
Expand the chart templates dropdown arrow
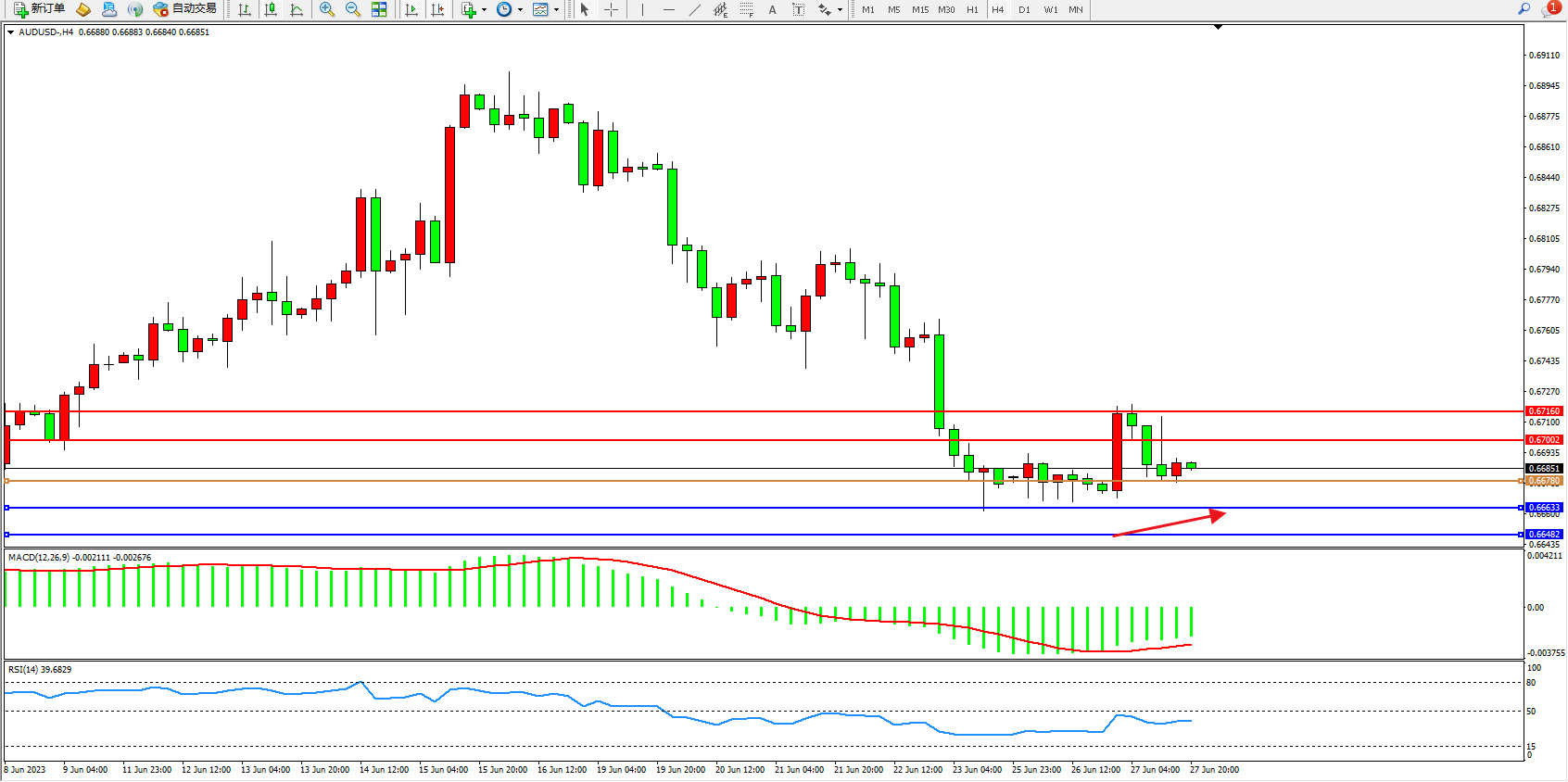(556, 9)
